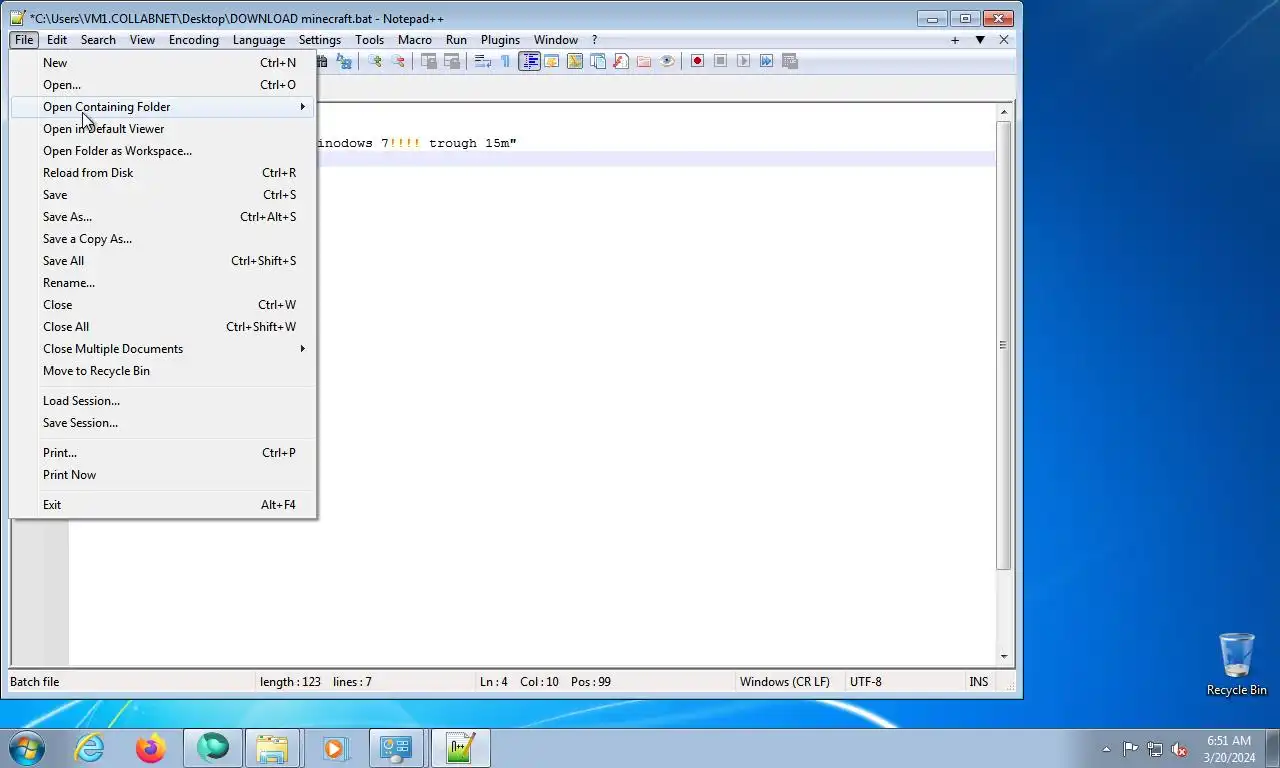
Task: Click the Zoom In toolbar icon
Action: [x=375, y=61]
